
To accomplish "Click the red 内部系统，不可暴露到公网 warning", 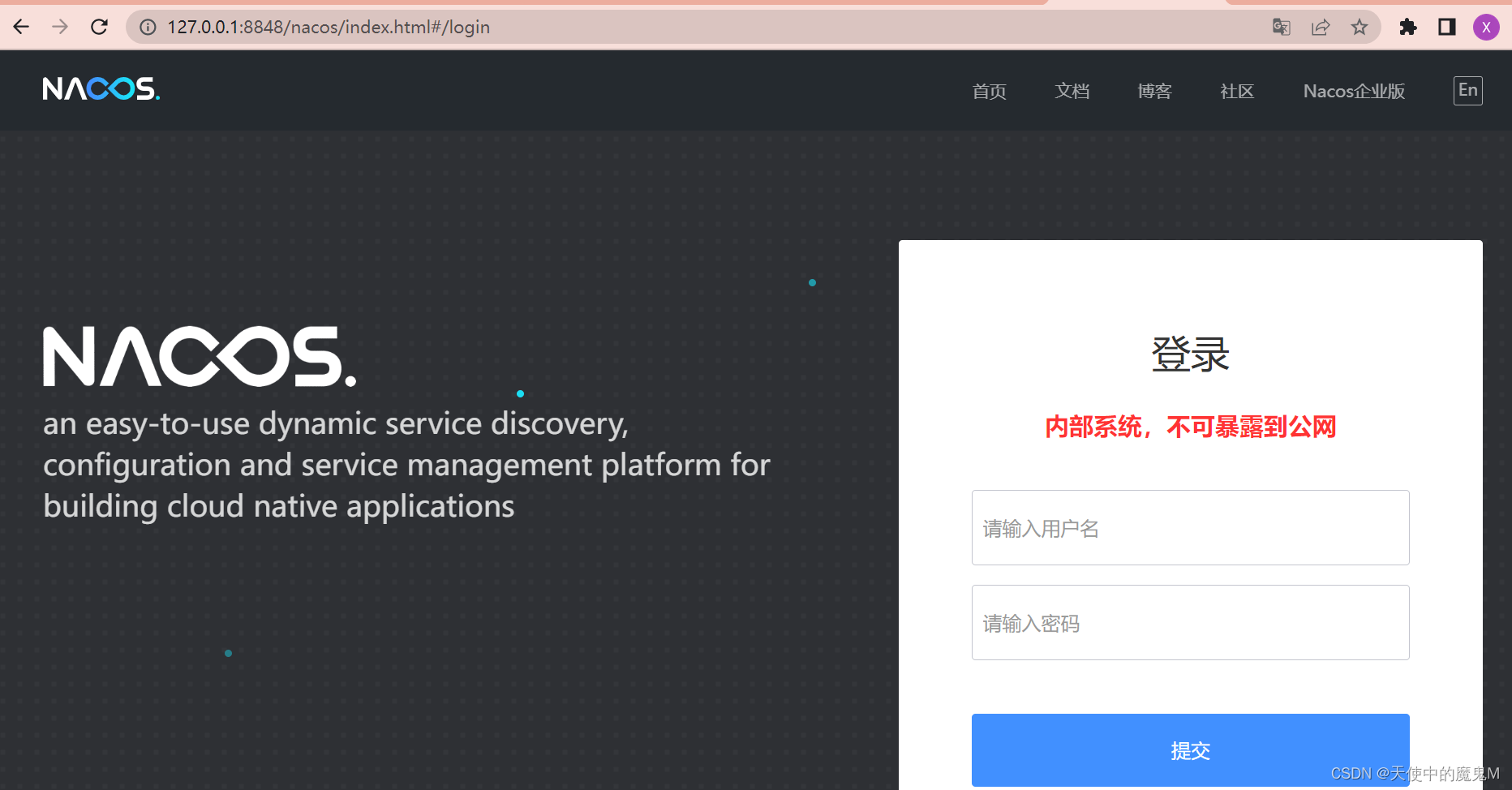I will point(1191,427).
